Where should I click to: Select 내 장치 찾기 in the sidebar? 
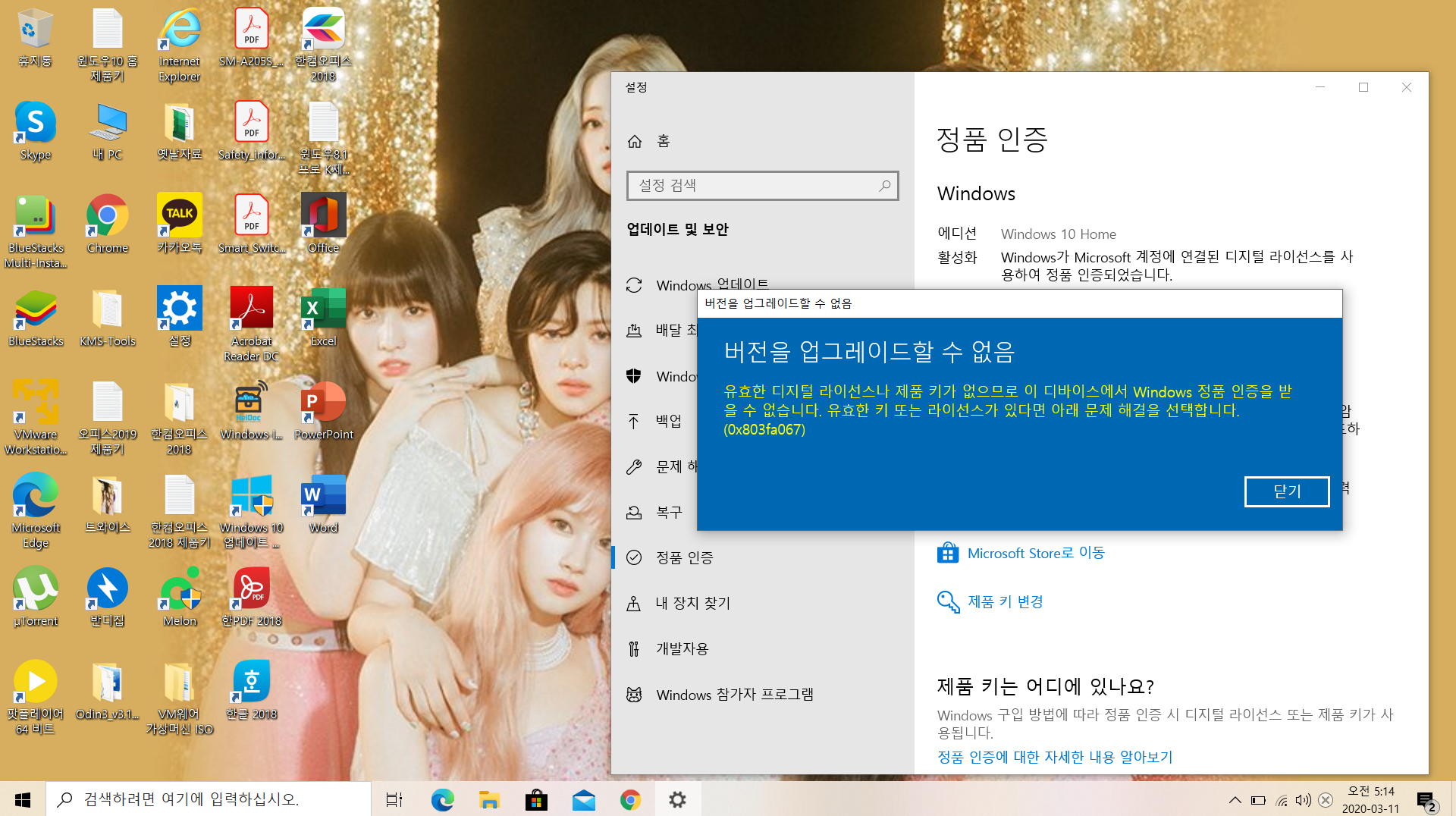(x=762, y=603)
